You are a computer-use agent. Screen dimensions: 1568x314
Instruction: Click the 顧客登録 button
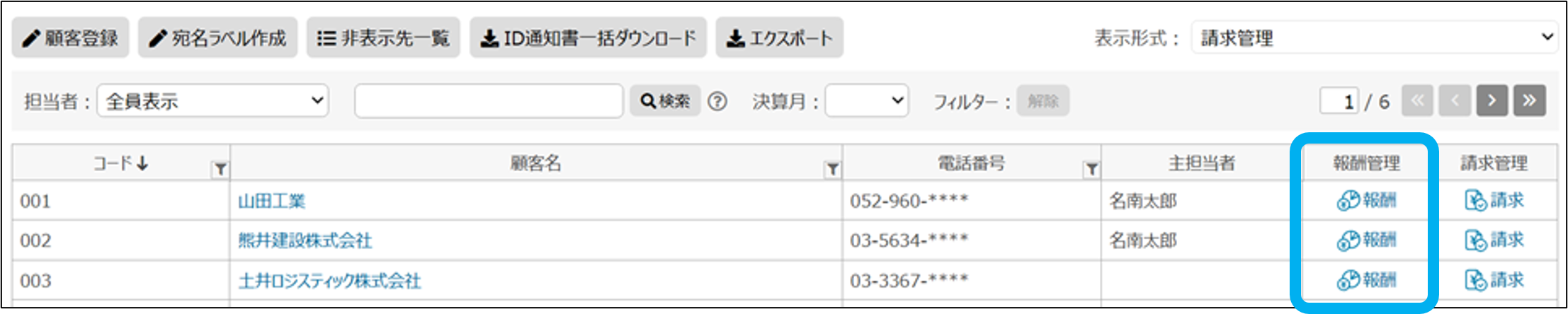tap(70, 38)
